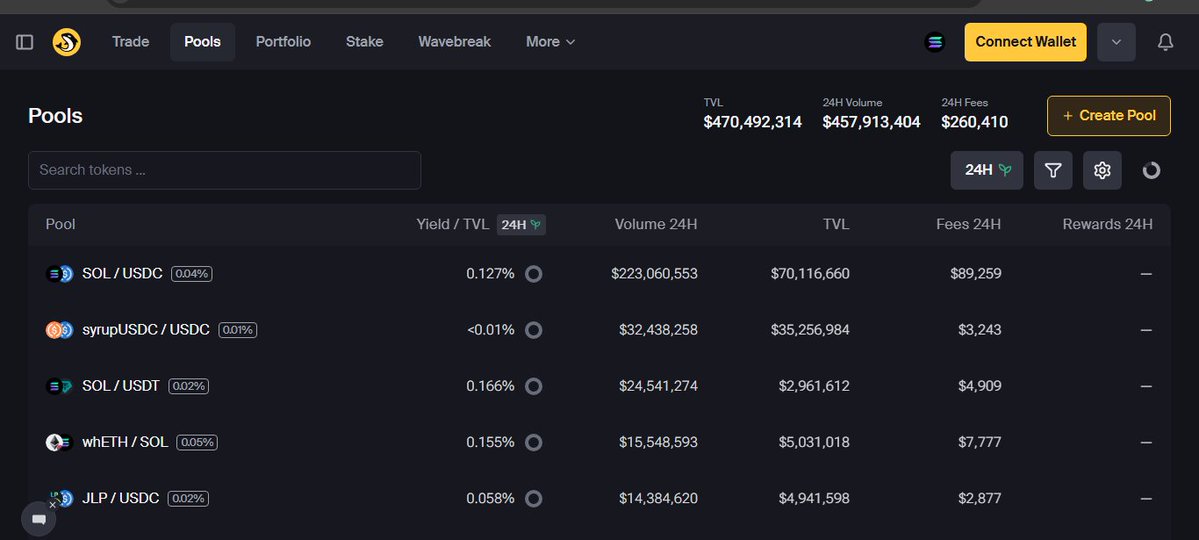Go to the Trade tab

[x=130, y=42]
